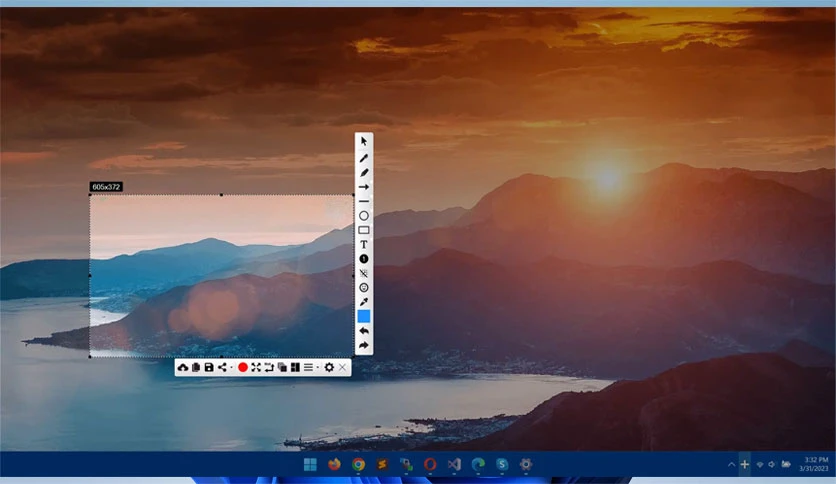This screenshot has width=836, height=484.
Task: Show hidden tray icons chevron
Action: pyautogui.click(x=731, y=465)
